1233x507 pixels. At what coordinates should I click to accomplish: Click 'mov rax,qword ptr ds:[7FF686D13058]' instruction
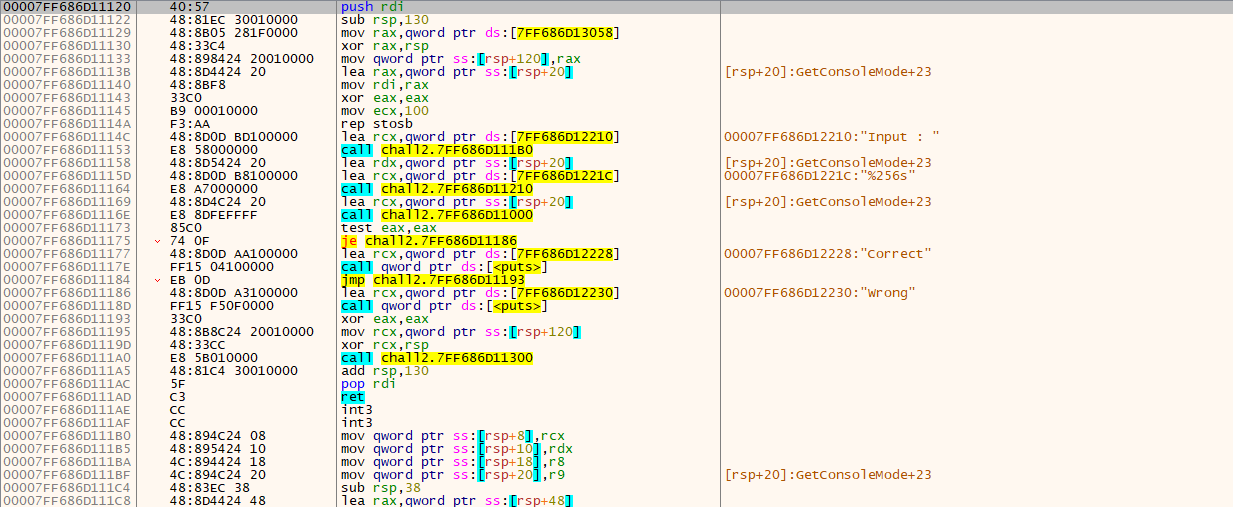(480, 33)
